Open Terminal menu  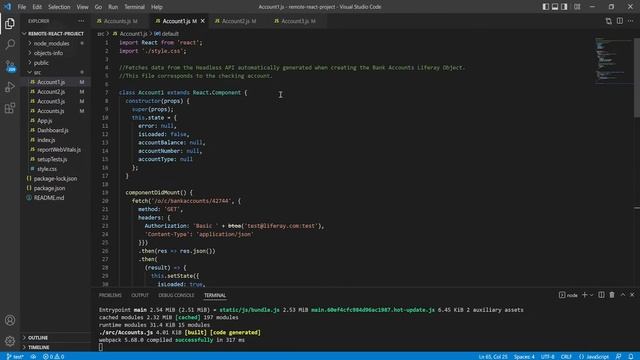coord(134,7)
